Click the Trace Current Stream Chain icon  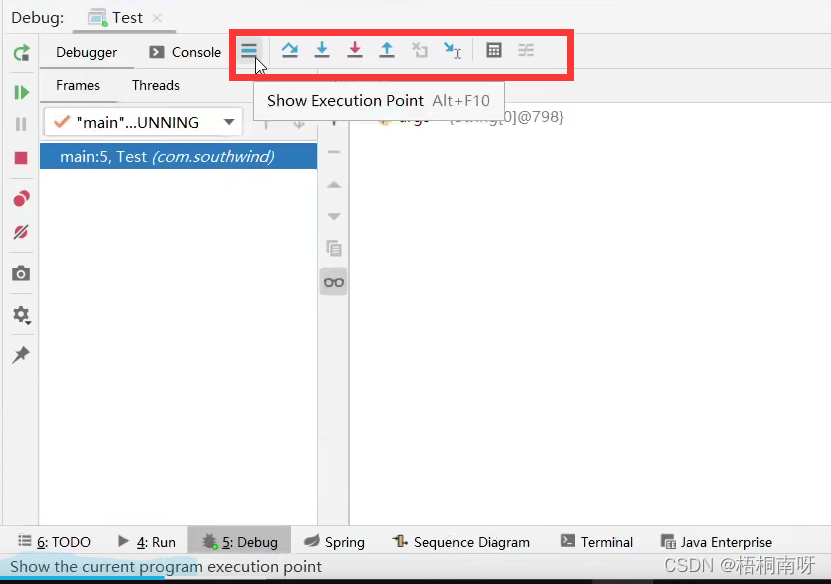click(526, 50)
